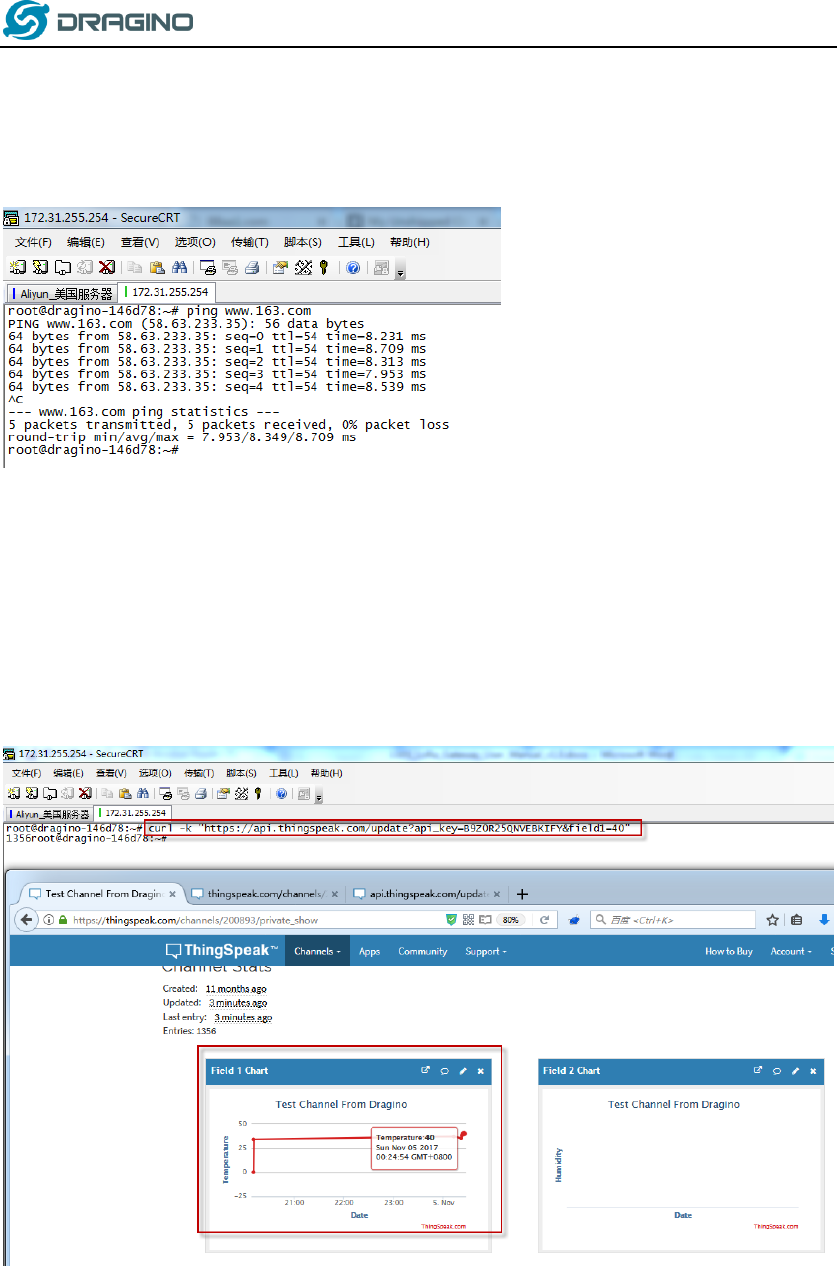The image size is (837, 1266).
Task: Click the ThingSpeak logo in navbar
Action: (222, 950)
